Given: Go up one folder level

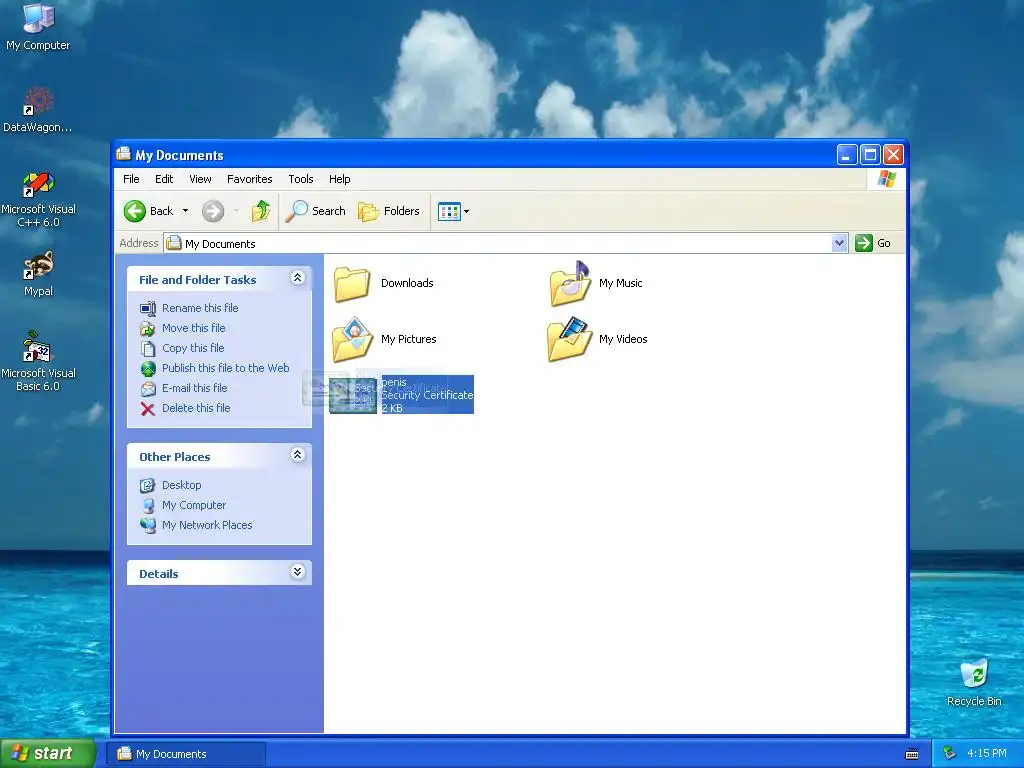Looking at the screenshot, I should pyautogui.click(x=261, y=211).
